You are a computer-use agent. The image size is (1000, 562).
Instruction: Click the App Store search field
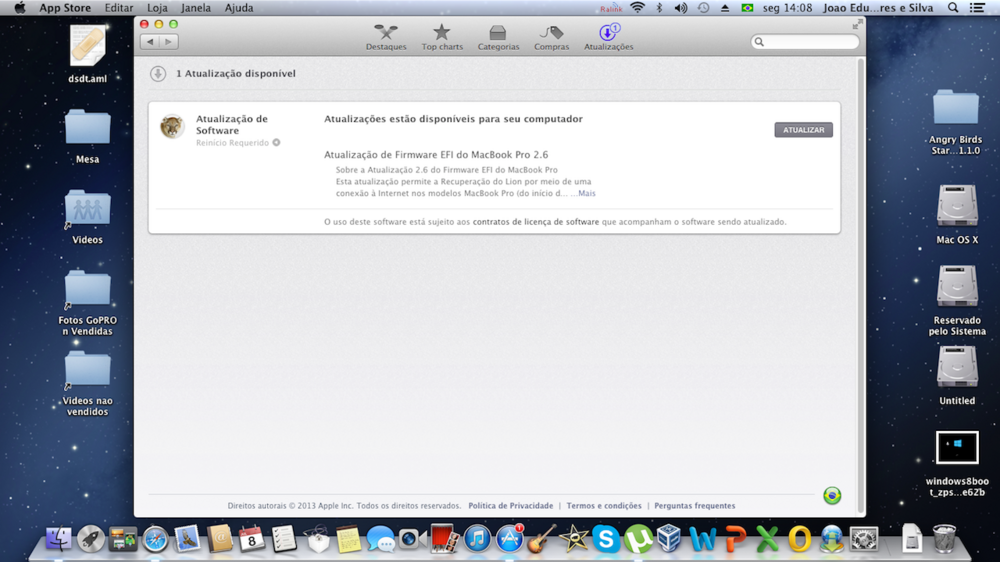point(805,41)
